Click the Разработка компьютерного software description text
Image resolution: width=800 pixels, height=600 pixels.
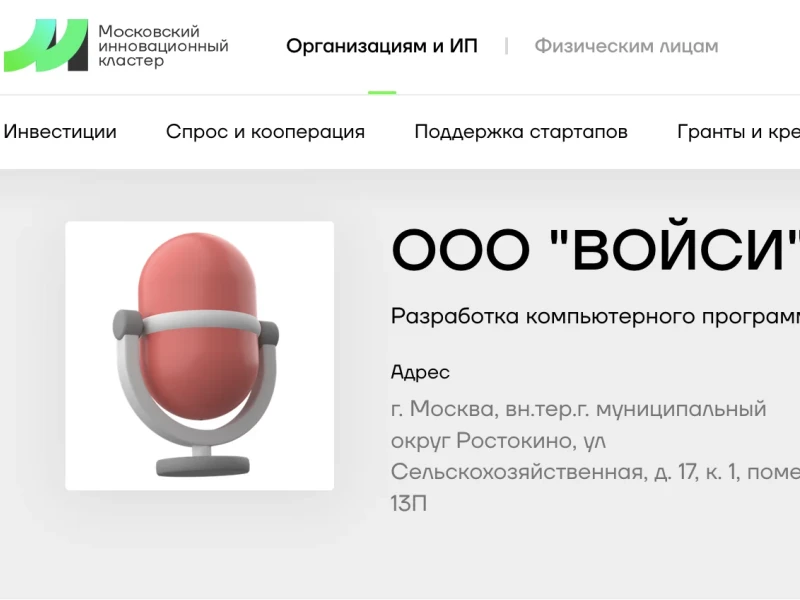pos(595,316)
